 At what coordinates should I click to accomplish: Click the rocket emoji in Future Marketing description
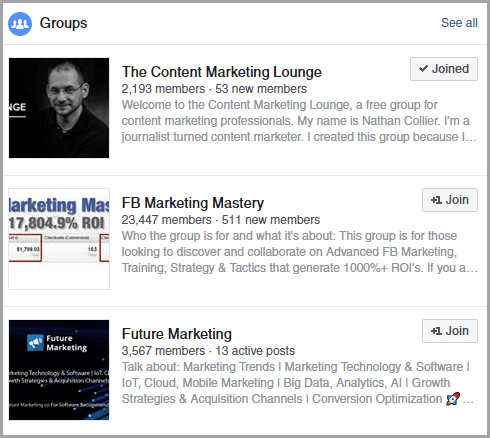453,399
